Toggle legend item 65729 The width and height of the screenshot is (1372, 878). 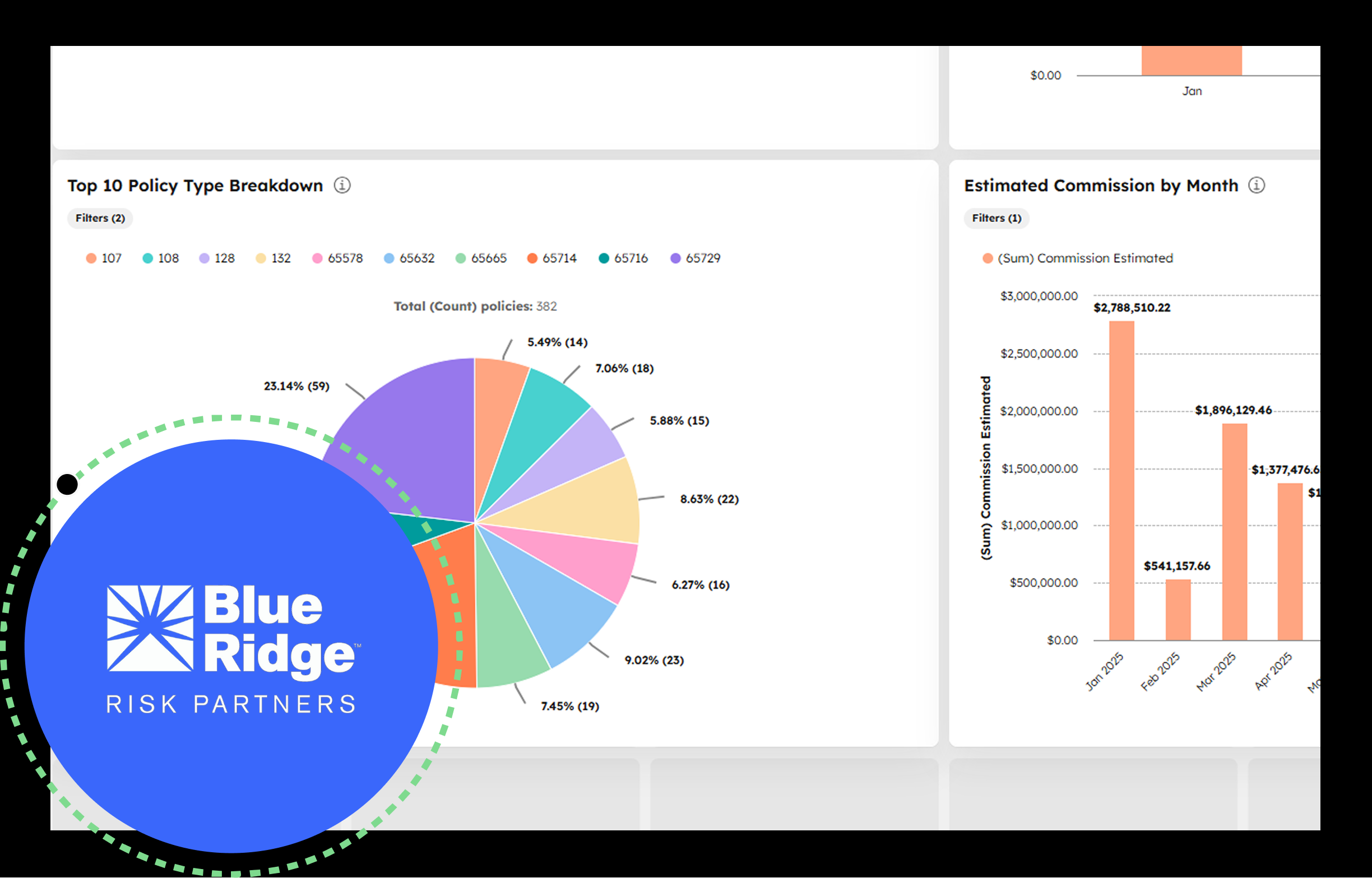695,258
